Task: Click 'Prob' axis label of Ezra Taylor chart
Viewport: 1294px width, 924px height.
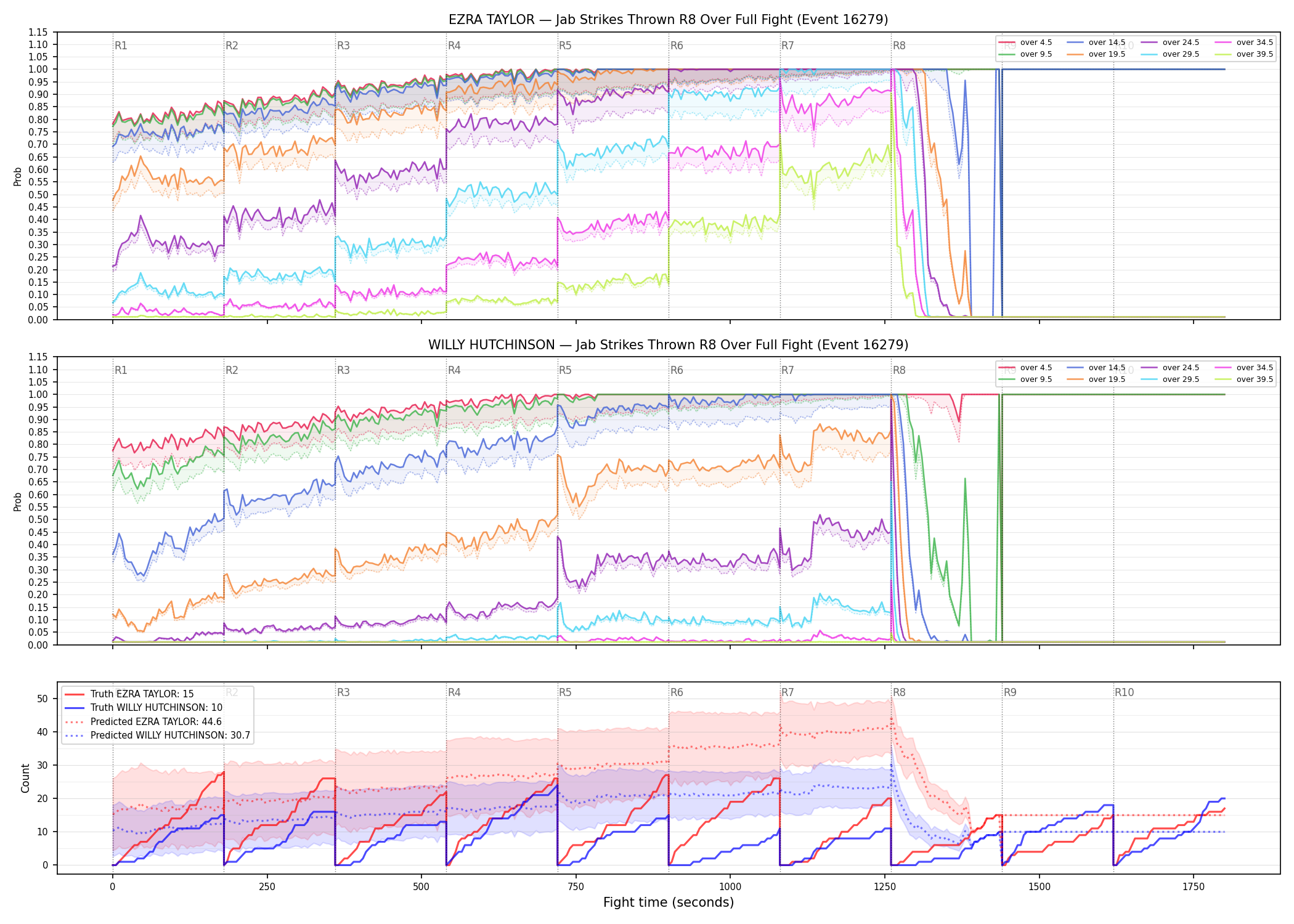Action: click(x=18, y=176)
